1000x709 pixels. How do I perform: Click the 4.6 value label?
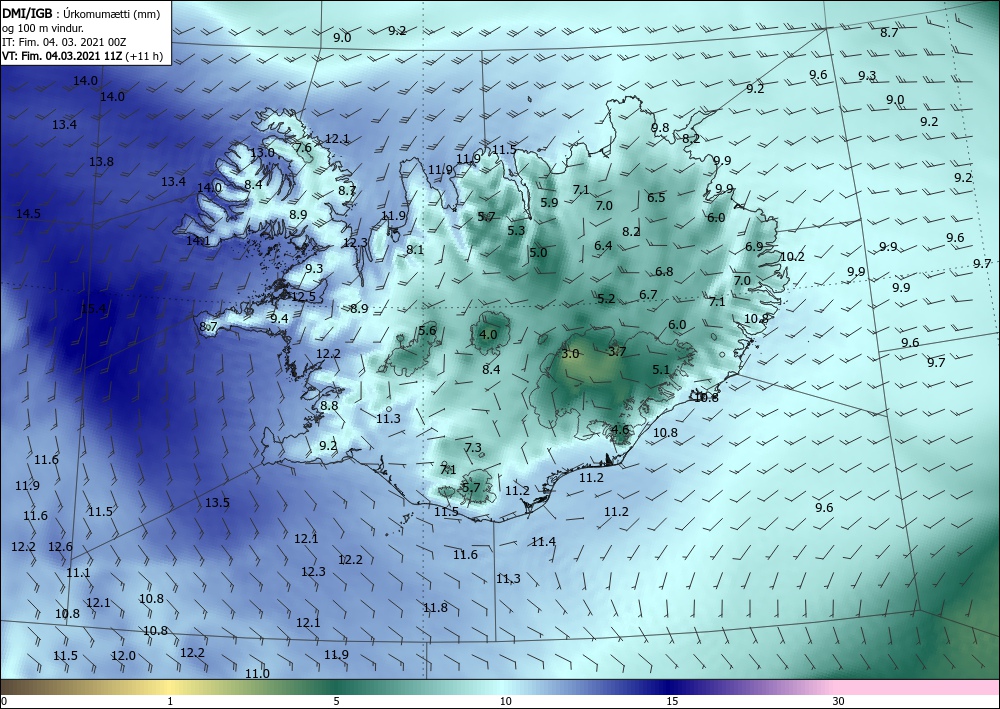tap(620, 430)
